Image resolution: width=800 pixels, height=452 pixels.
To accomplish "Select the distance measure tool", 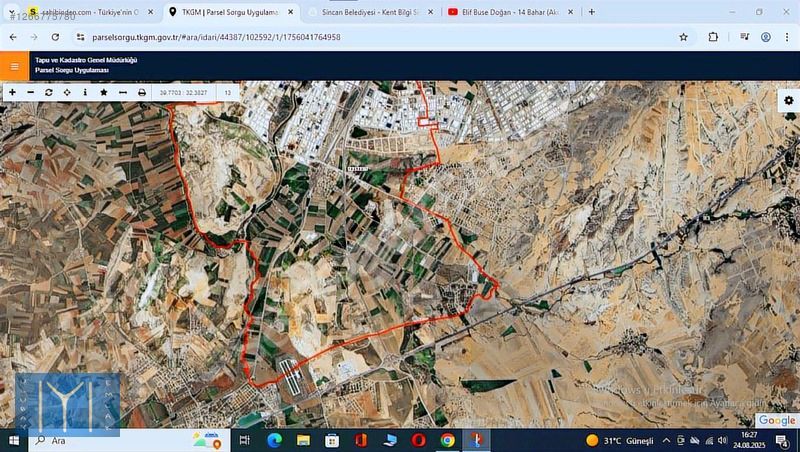I will pos(122,92).
